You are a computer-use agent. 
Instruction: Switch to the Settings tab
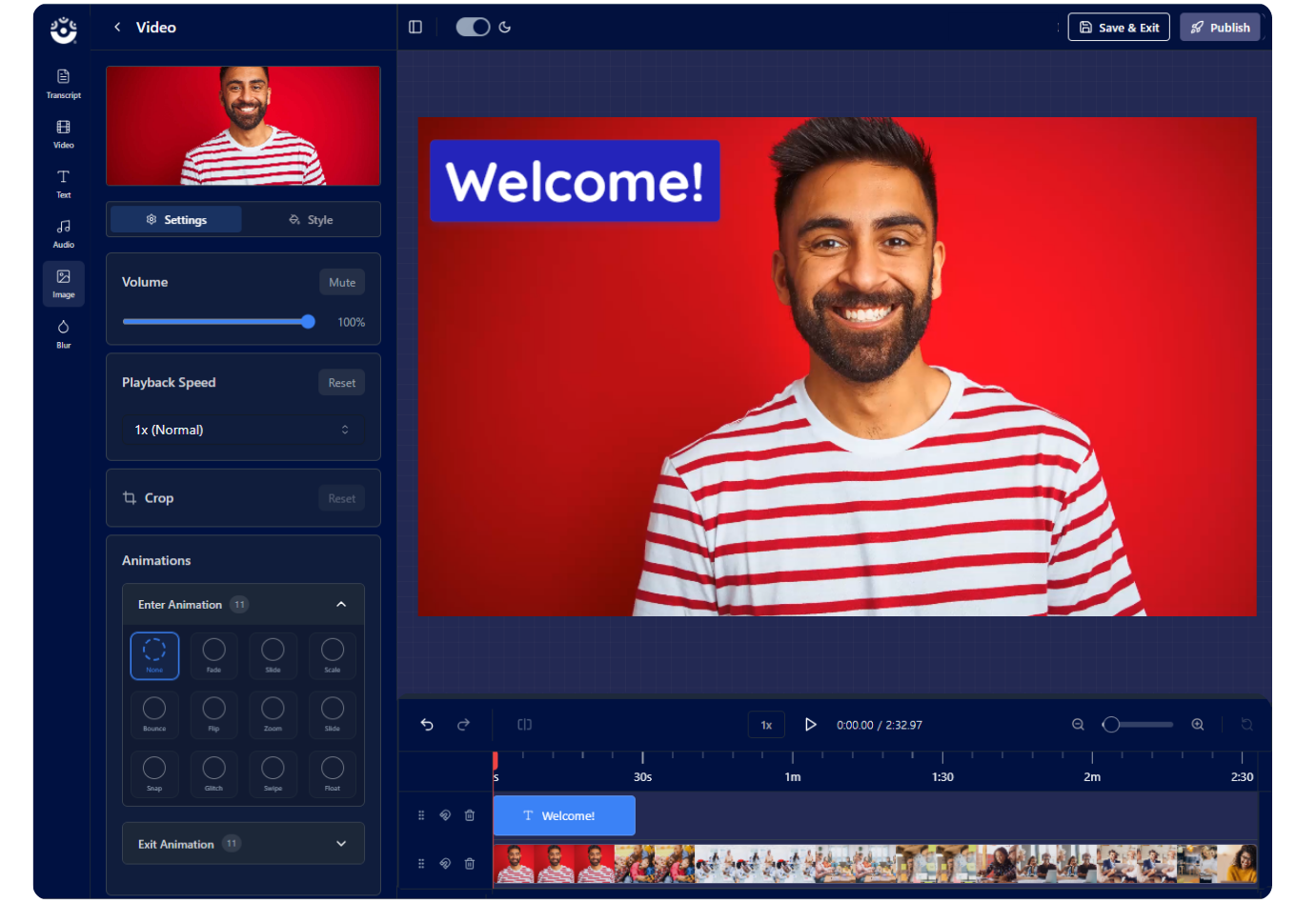click(x=176, y=220)
